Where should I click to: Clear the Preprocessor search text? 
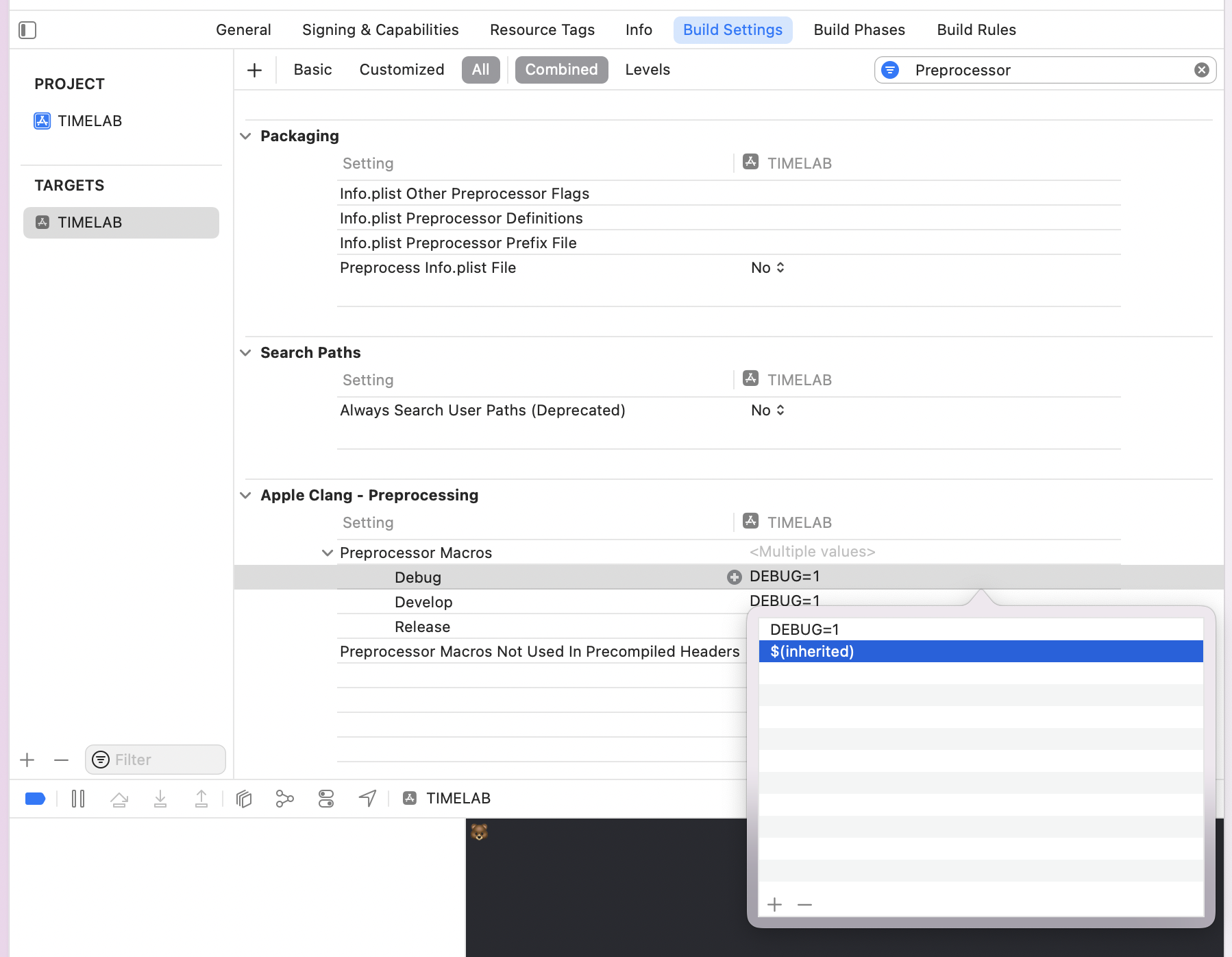[x=1202, y=70]
